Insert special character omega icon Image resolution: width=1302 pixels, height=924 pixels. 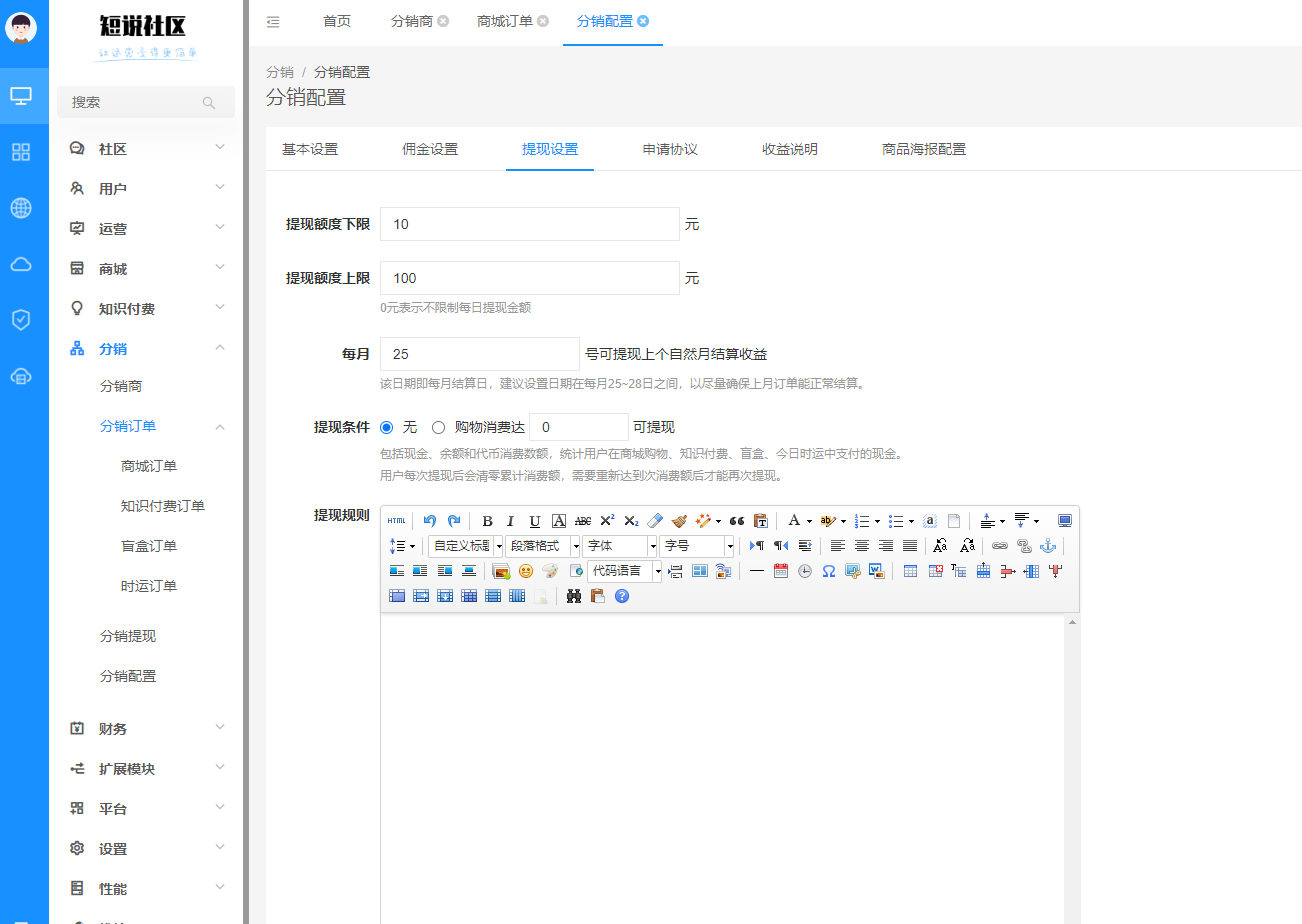829,571
